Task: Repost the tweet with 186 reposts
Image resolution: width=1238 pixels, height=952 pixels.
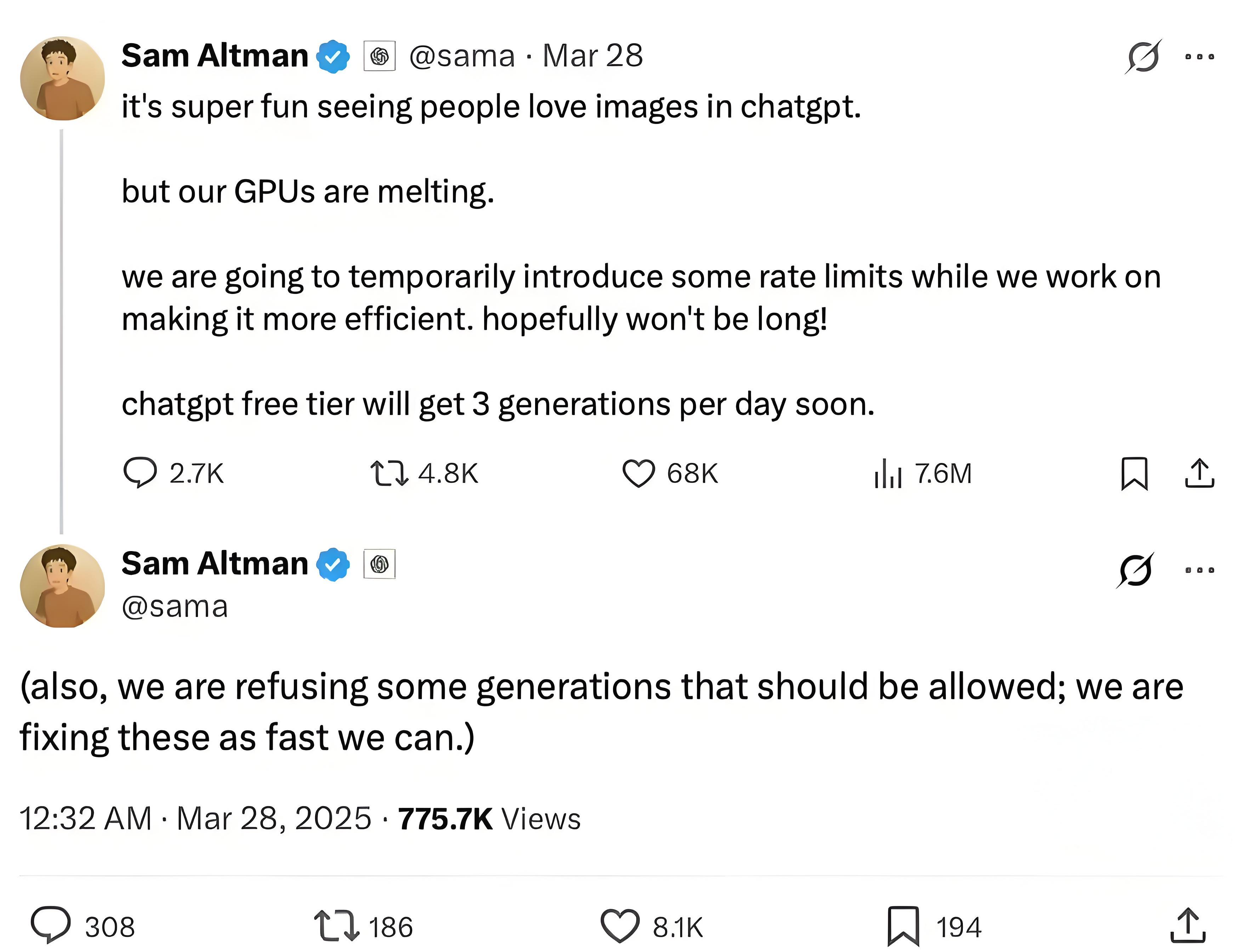Action: tap(336, 926)
